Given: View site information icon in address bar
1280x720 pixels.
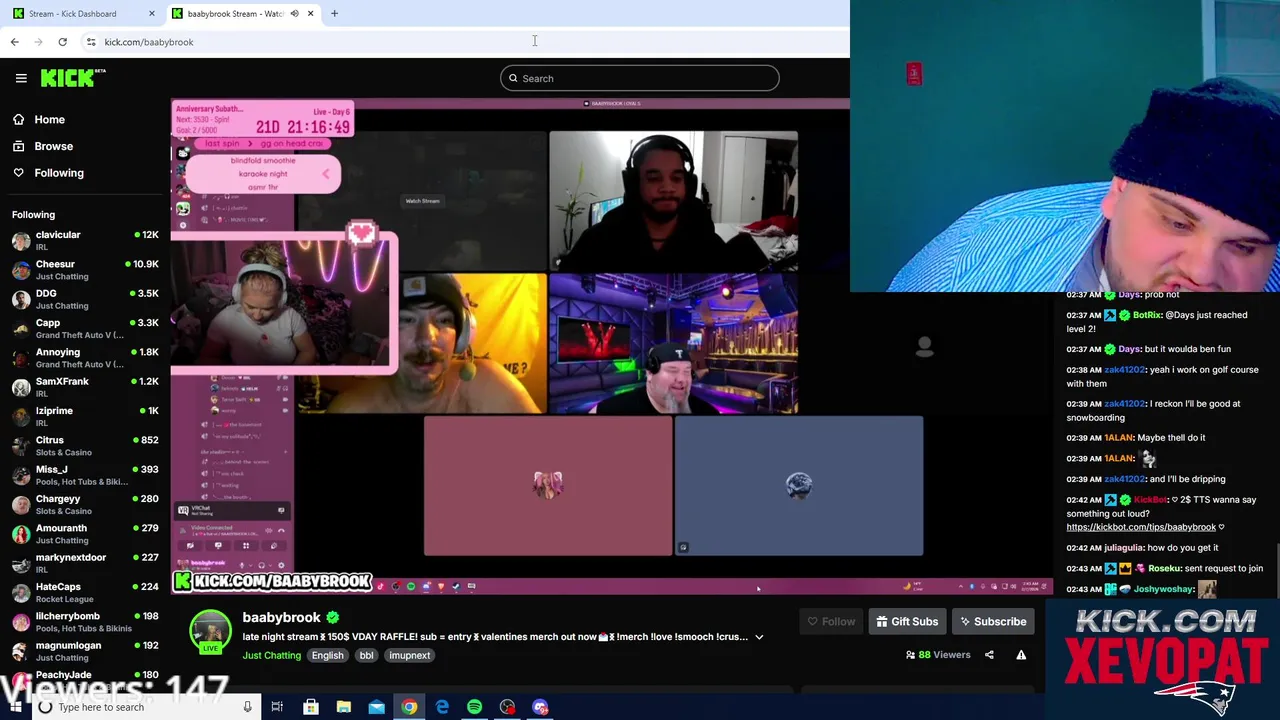Looking at the screenshot, I should coord(91,42).
